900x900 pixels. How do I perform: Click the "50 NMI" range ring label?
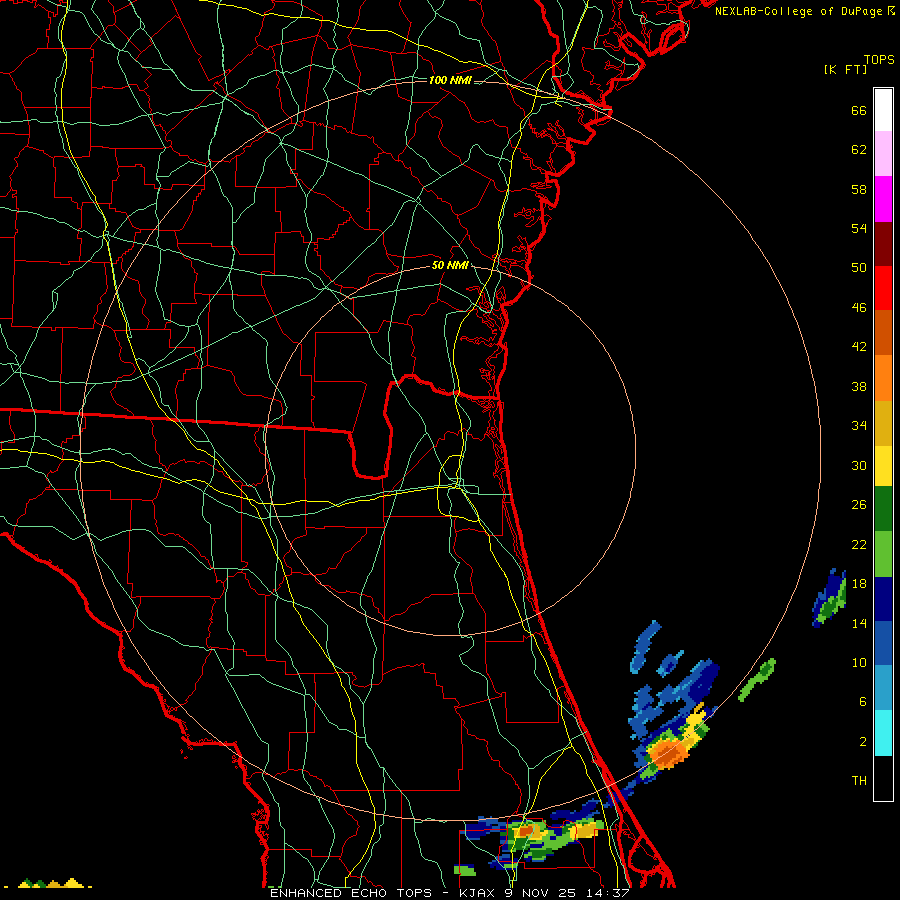[x=450, y=265]
